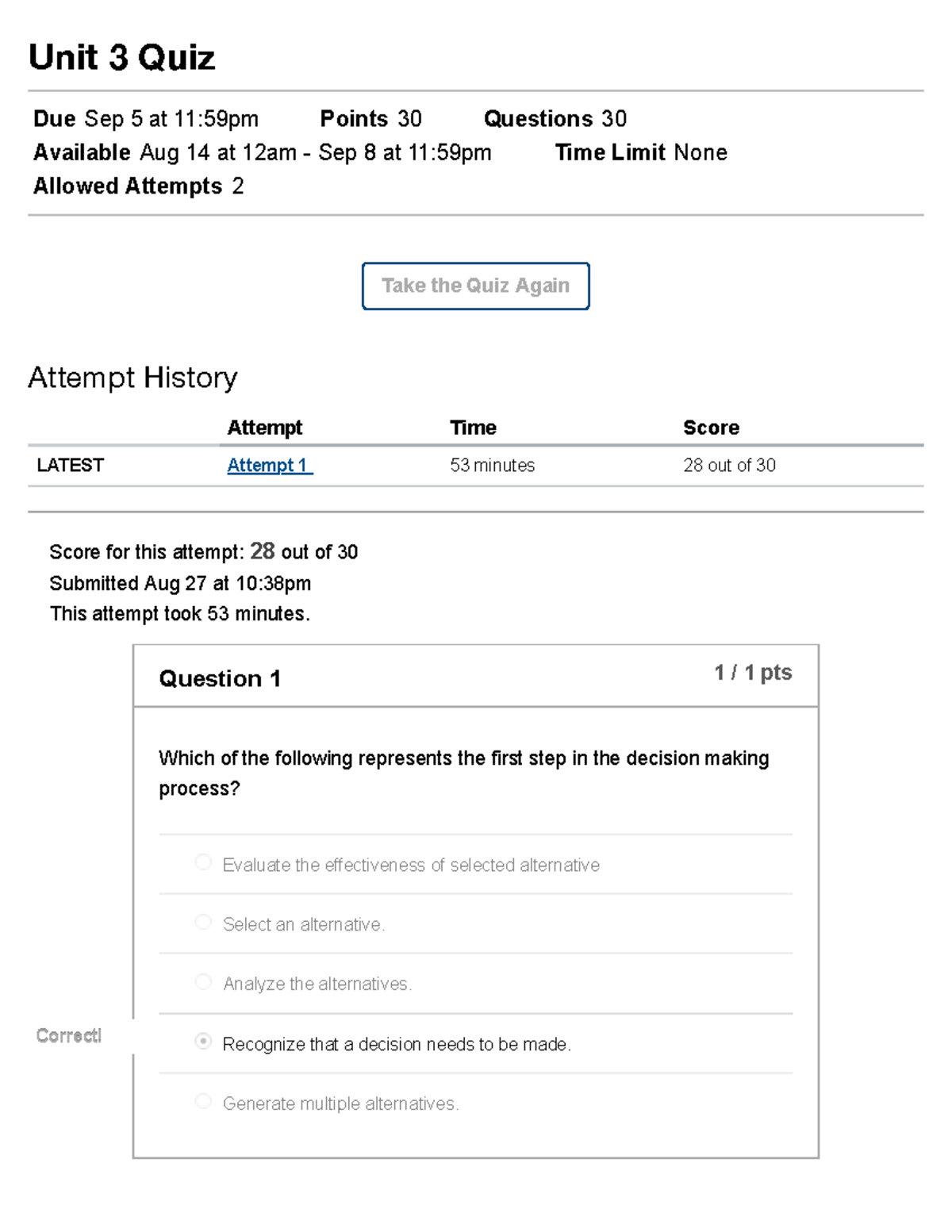Click the 53 minutes time cell

(x=492, y=466)
